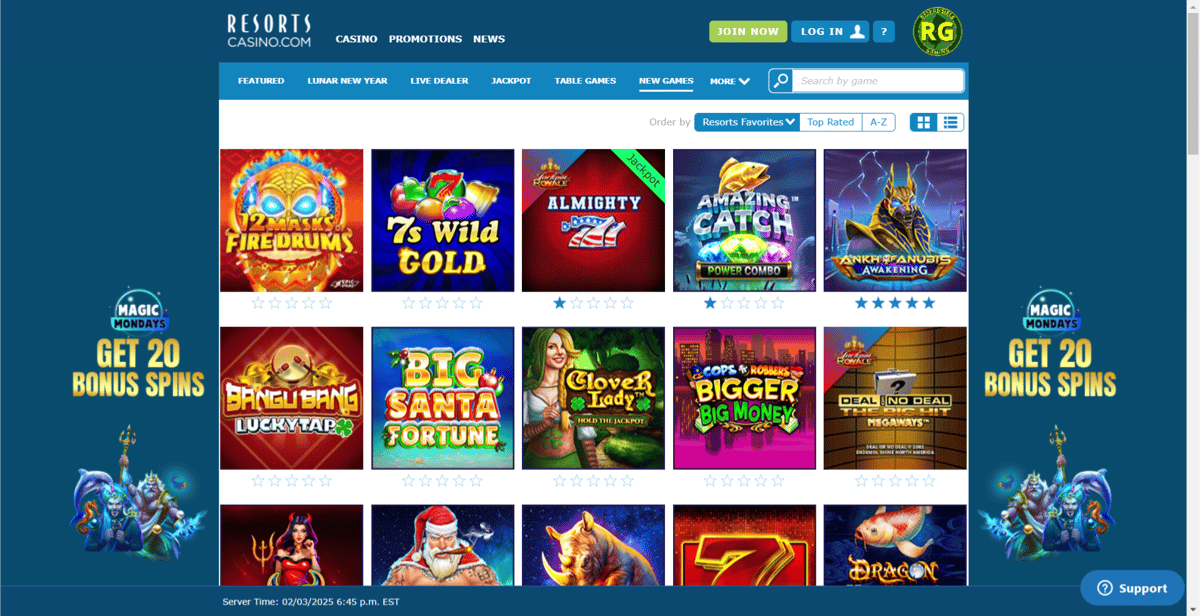This screenshot has width=1200, height=616.
Task: Click the Log In button
Action: pyautogui.click(x=830, y=32)
